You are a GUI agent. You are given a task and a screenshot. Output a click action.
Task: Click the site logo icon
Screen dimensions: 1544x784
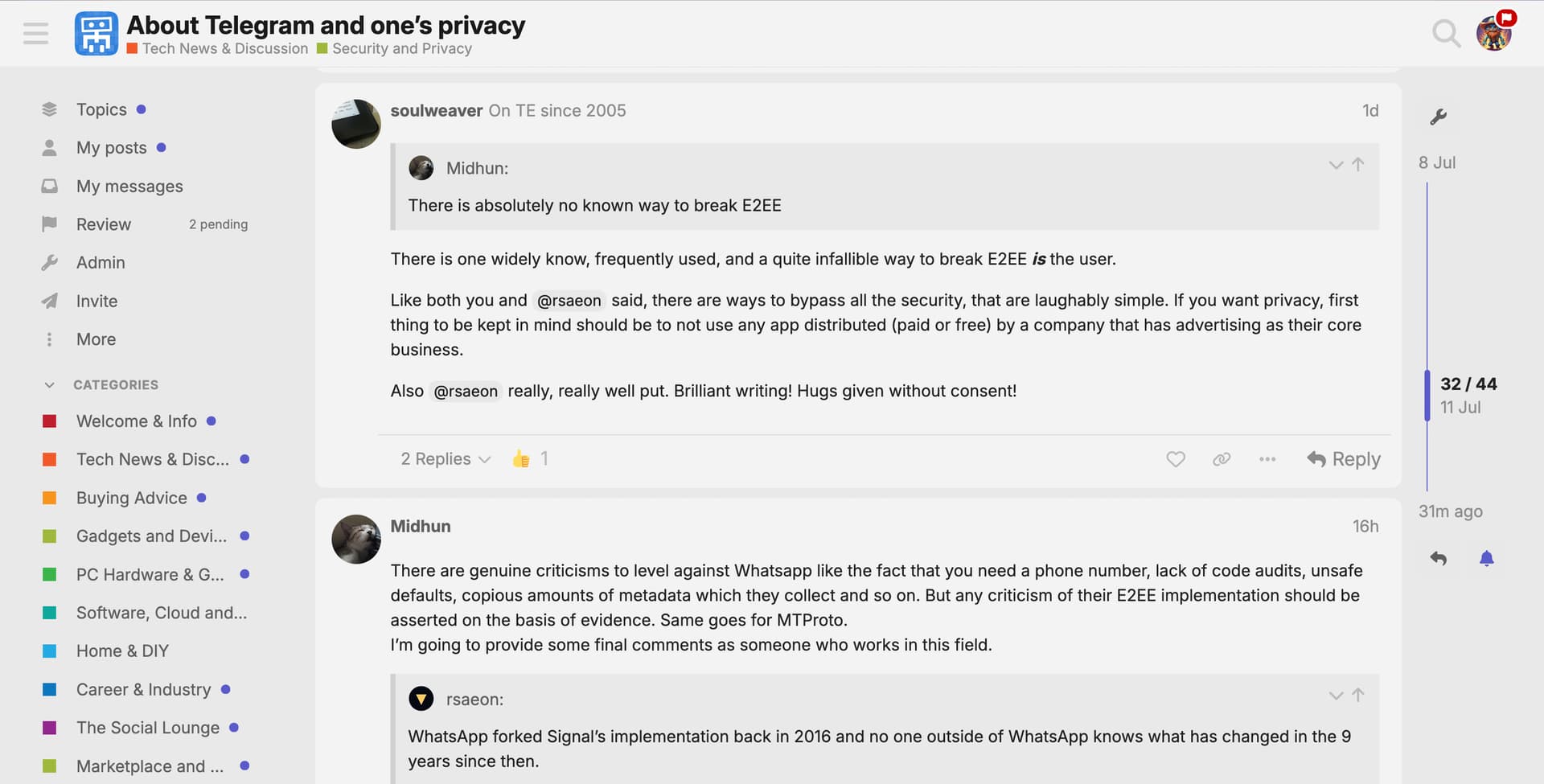(x=96, y=34)
